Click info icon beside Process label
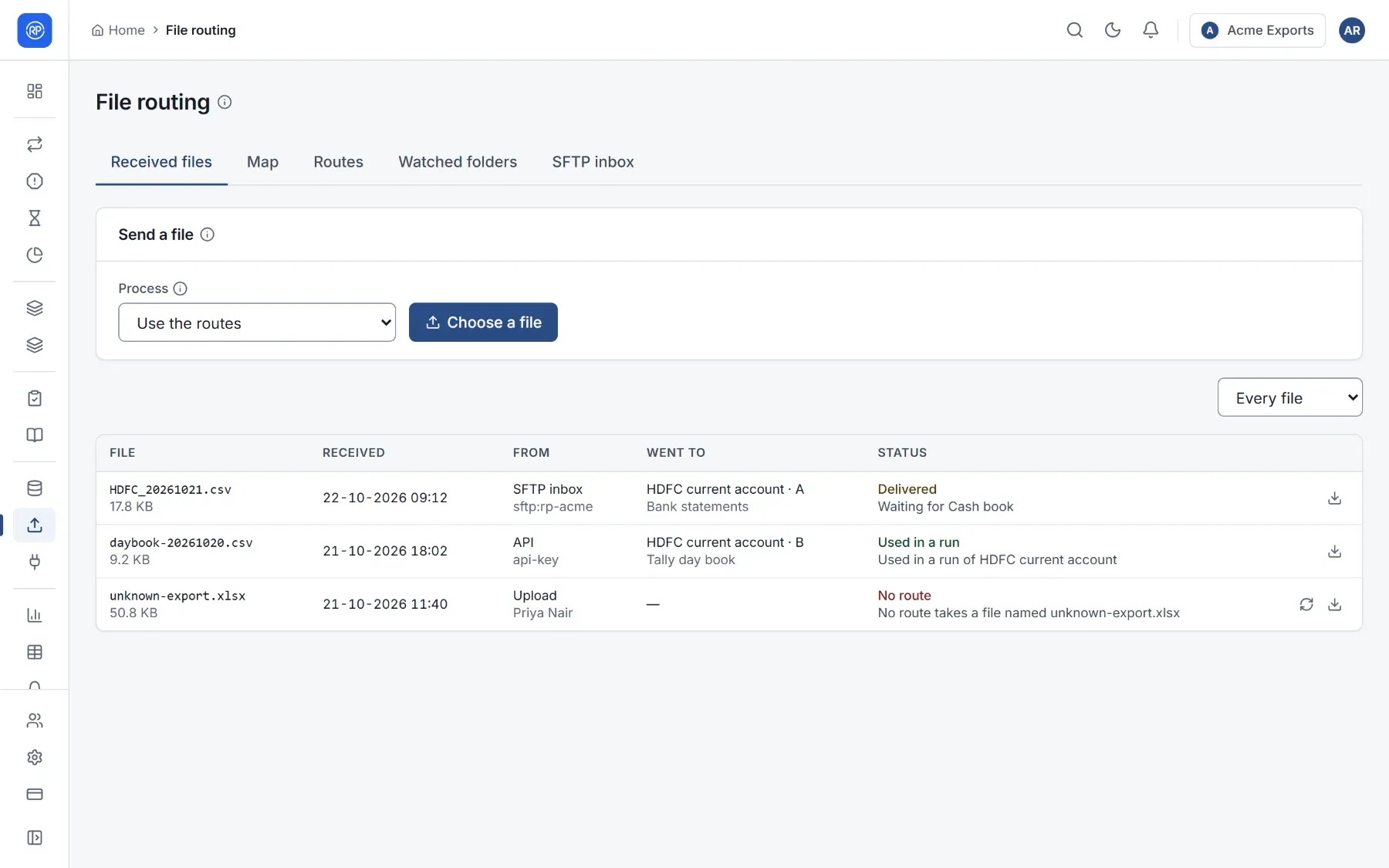 point(181,289)
